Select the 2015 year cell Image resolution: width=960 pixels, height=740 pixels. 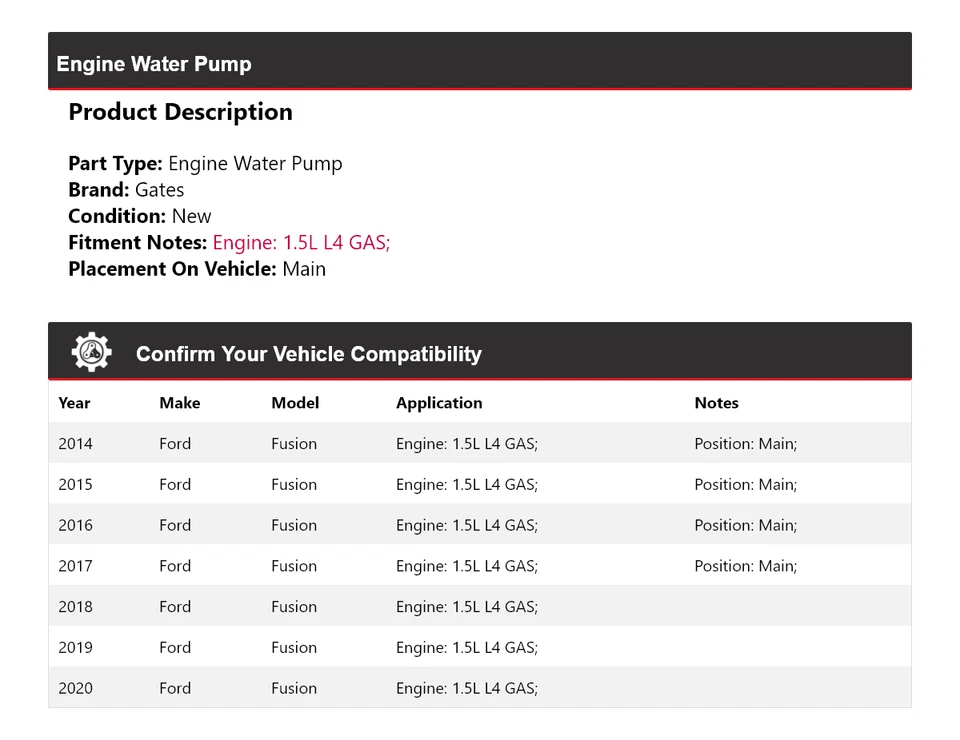(x=75, y=485)
